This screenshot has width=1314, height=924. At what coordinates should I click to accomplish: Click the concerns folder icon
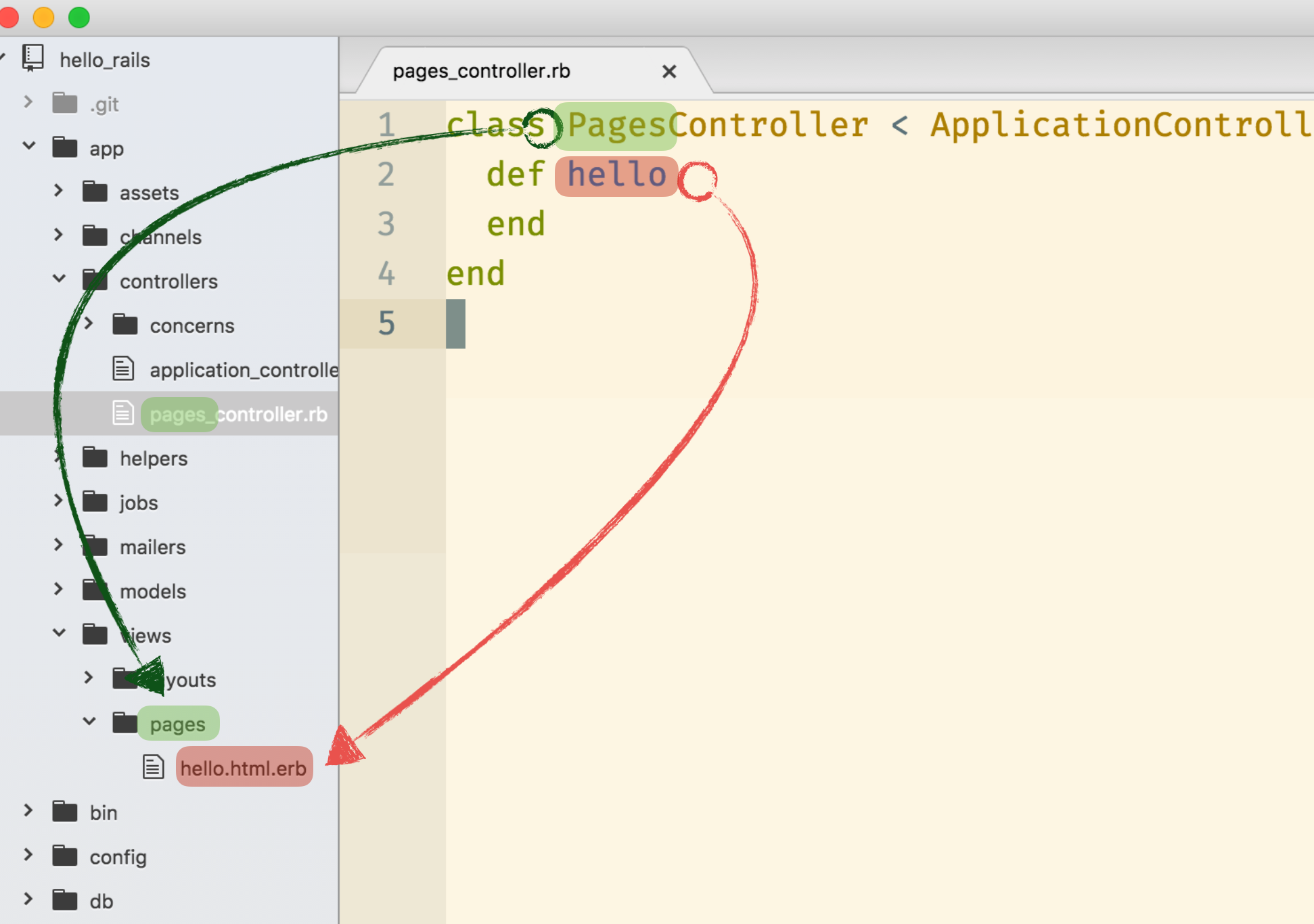125,325
